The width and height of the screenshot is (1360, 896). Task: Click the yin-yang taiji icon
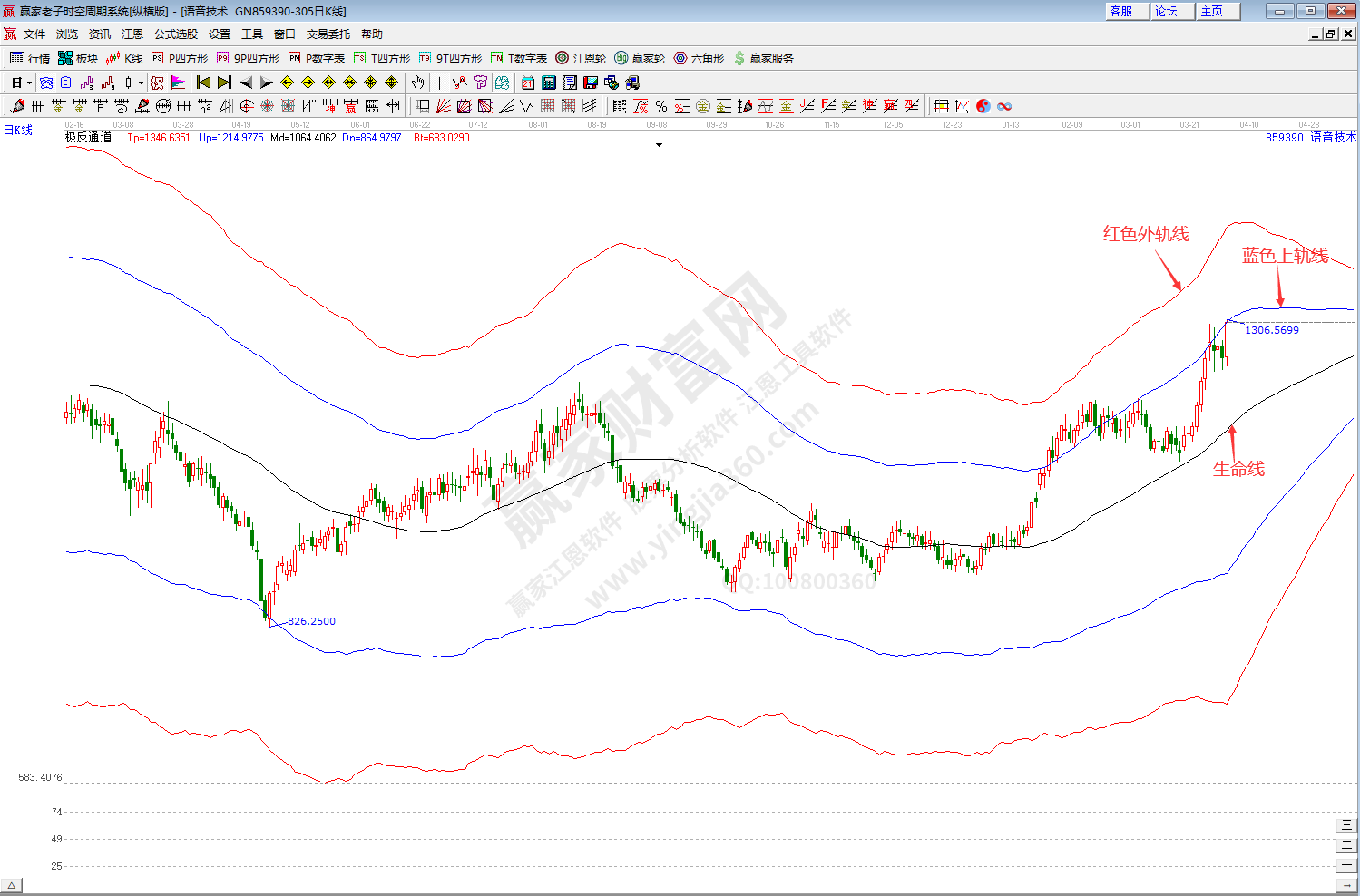[983, 106]
